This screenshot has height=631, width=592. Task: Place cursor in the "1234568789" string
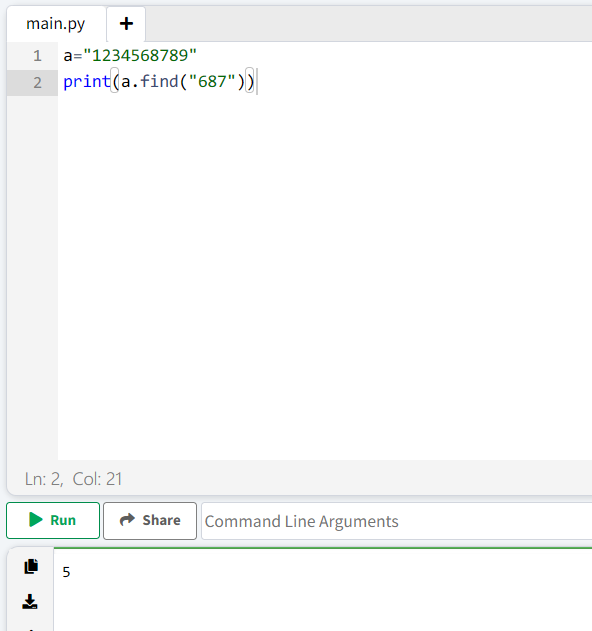[140, 56]
